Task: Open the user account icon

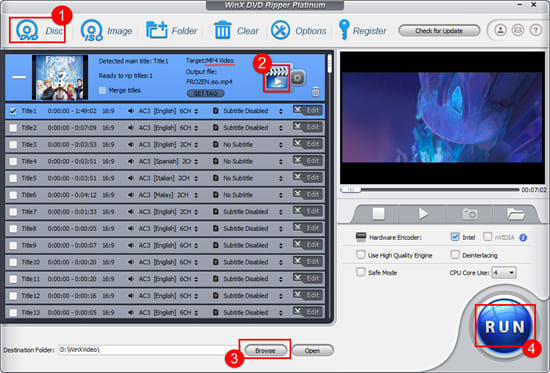Action: (x=501, y=31)
